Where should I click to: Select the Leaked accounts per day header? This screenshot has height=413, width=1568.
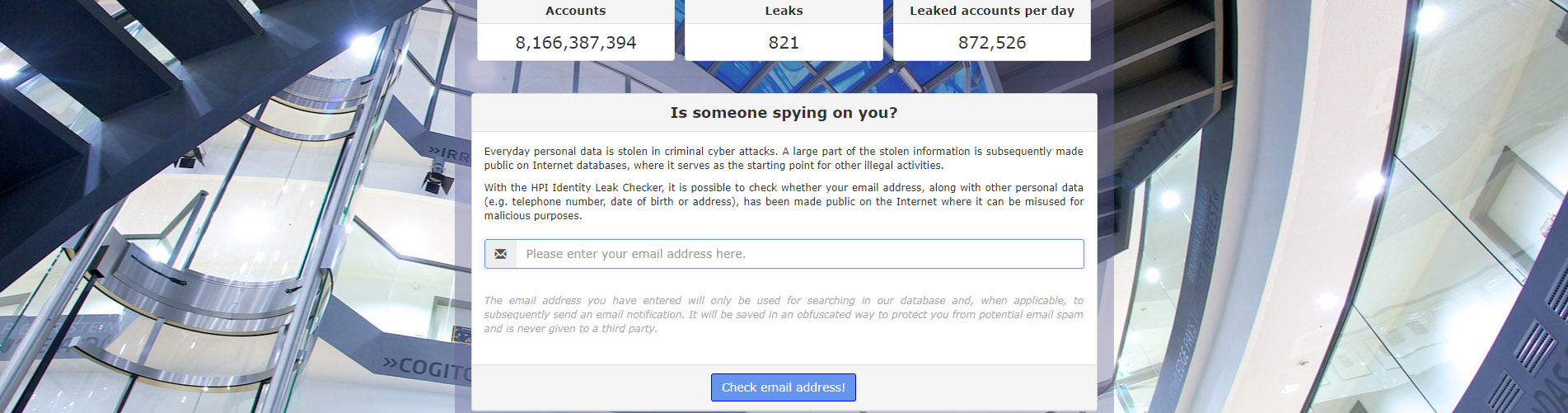[992, 11]
